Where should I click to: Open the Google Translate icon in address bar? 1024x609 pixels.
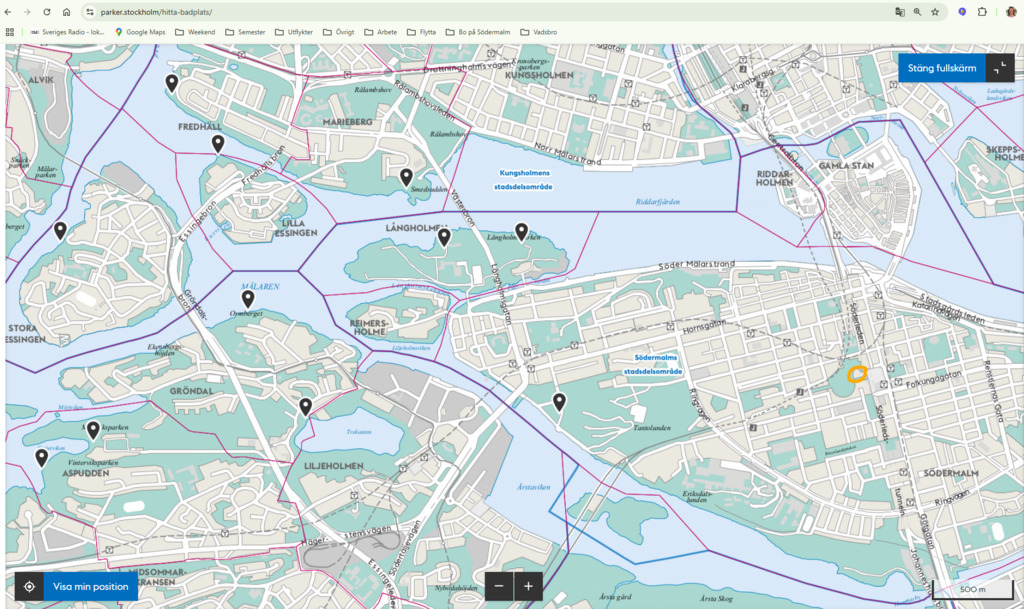coord(901,12)
